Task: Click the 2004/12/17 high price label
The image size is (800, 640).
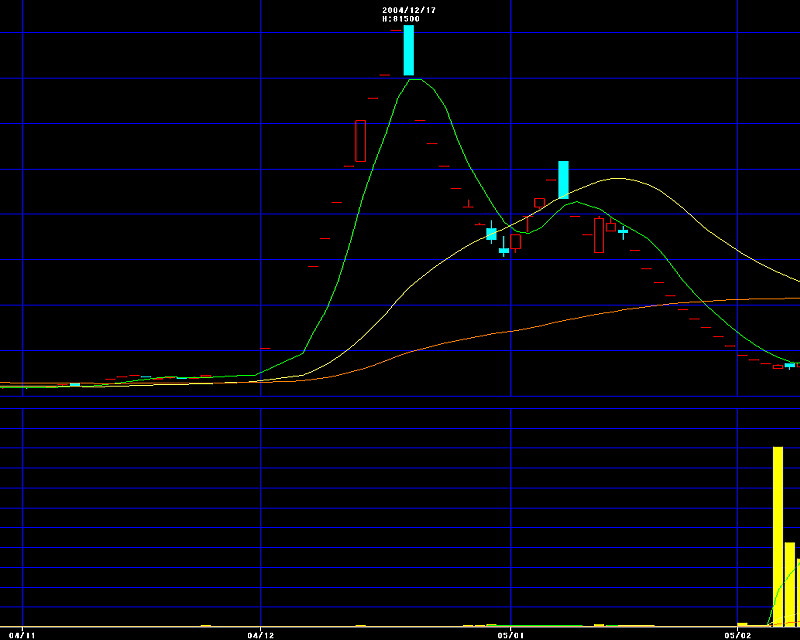Action: 409,14
